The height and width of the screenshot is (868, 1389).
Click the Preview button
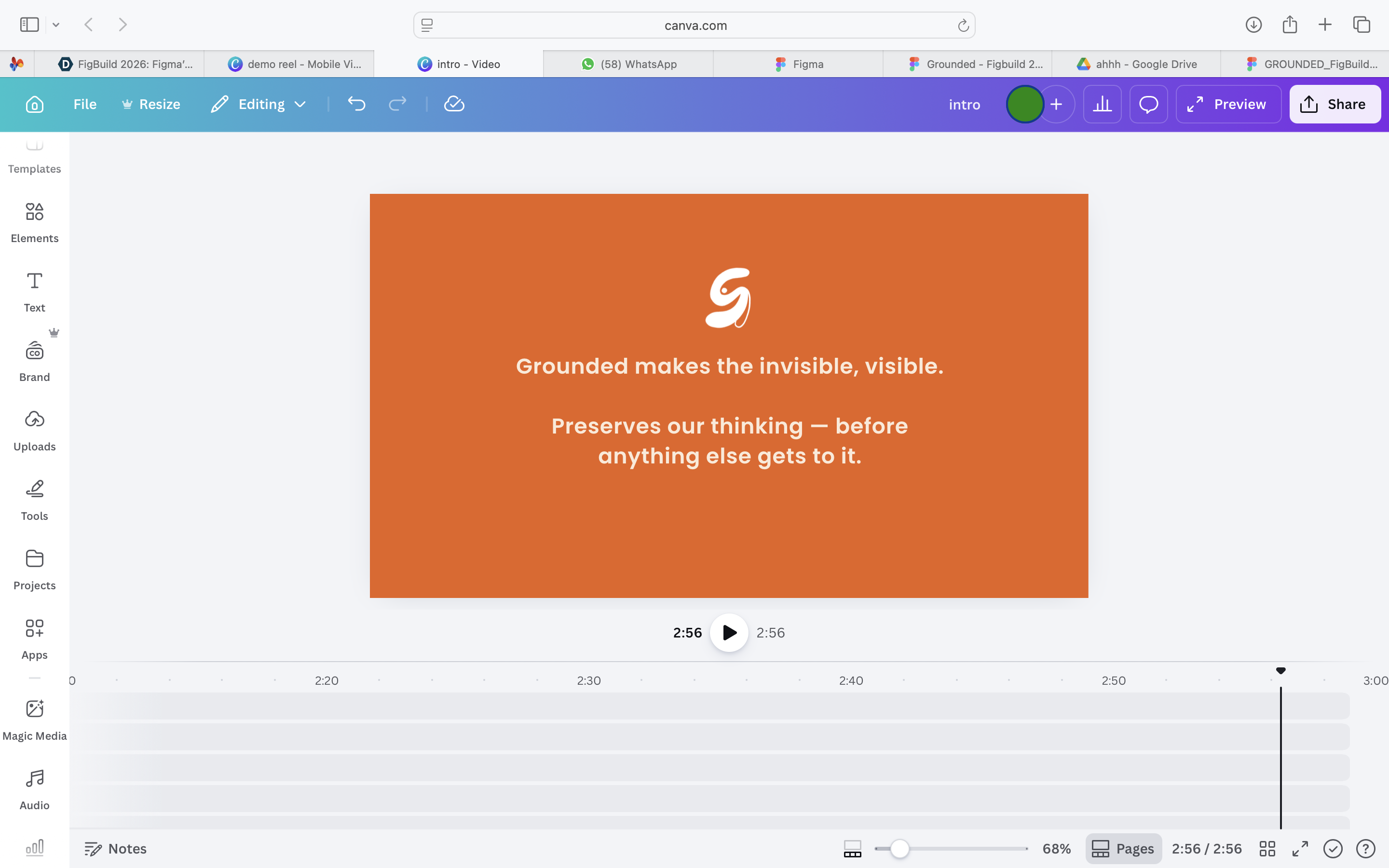tap(1228, 104)
